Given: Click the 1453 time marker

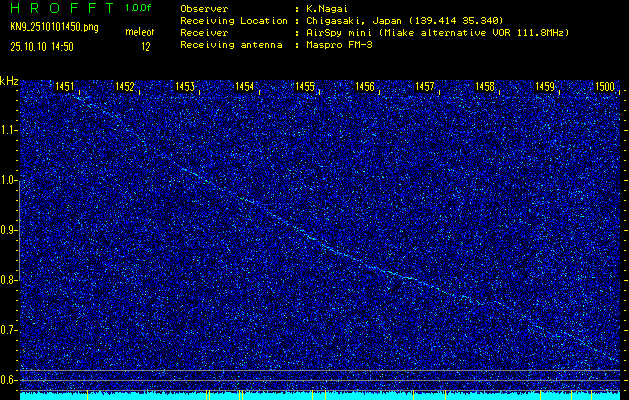Looking at the screenshot, I should tap(185, 87).
